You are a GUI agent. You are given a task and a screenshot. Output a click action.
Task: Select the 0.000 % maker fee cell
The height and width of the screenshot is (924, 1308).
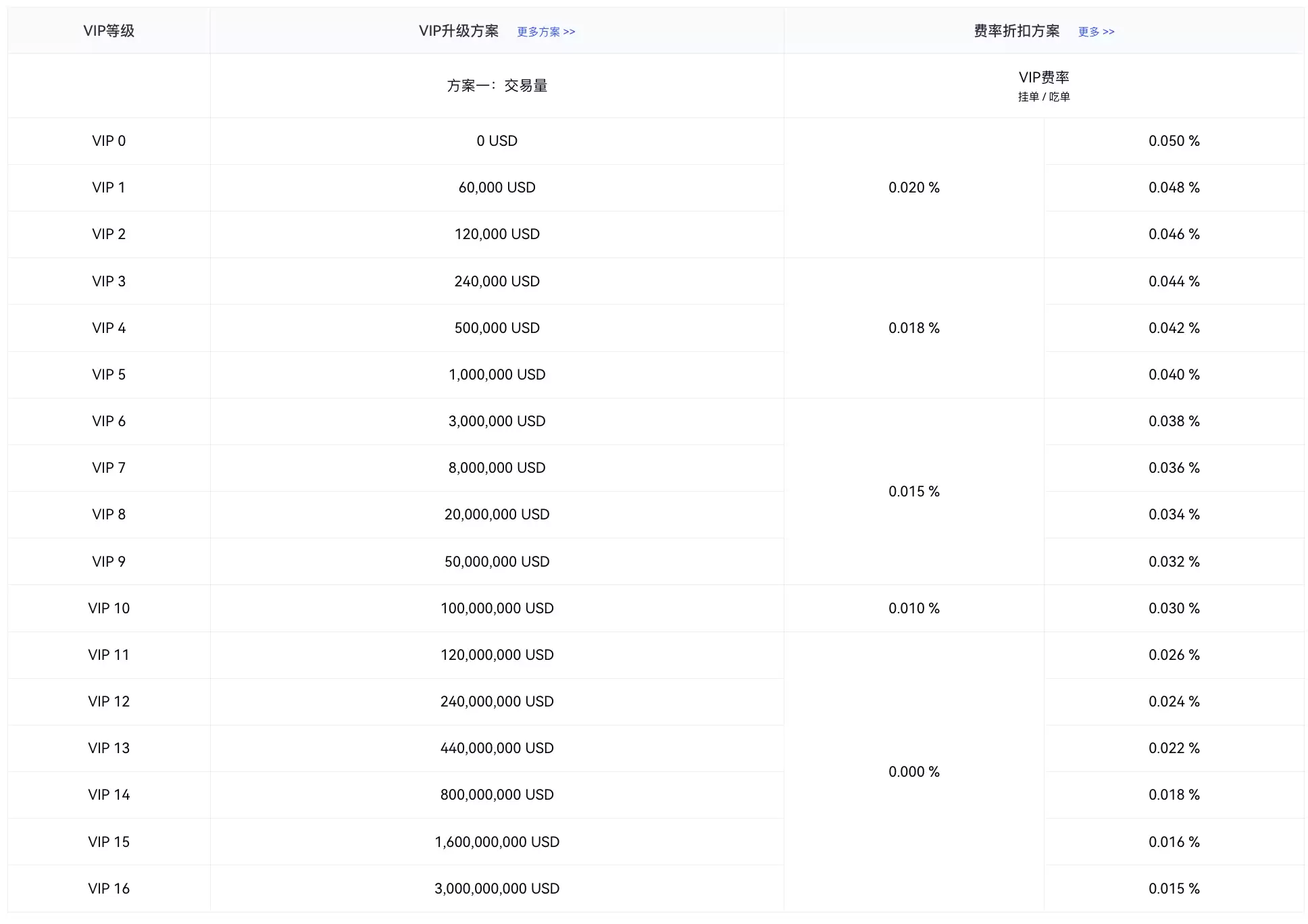pyautogui.click(x=913, y=772)
